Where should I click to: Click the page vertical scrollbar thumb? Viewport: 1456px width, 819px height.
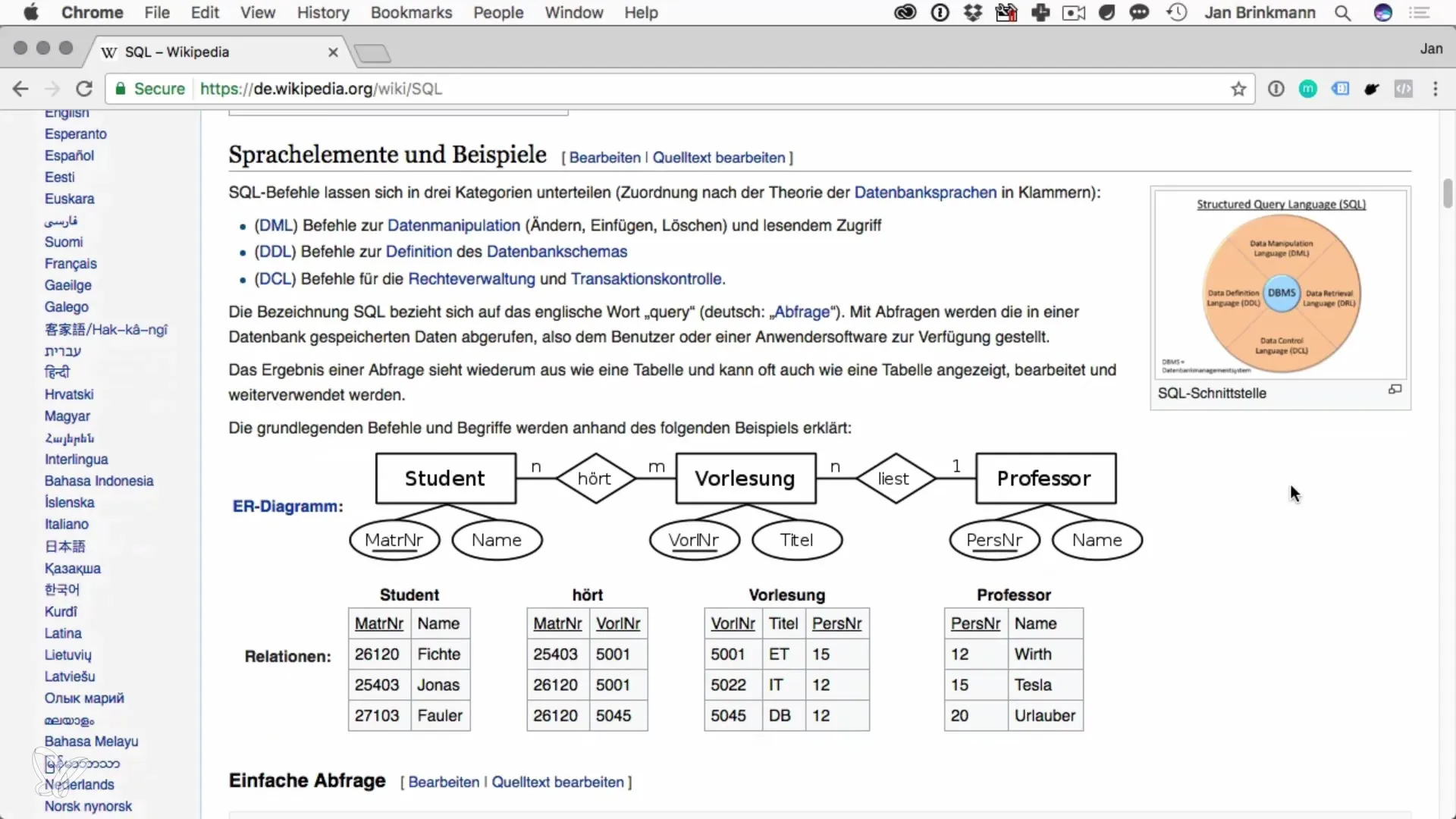1448,193
